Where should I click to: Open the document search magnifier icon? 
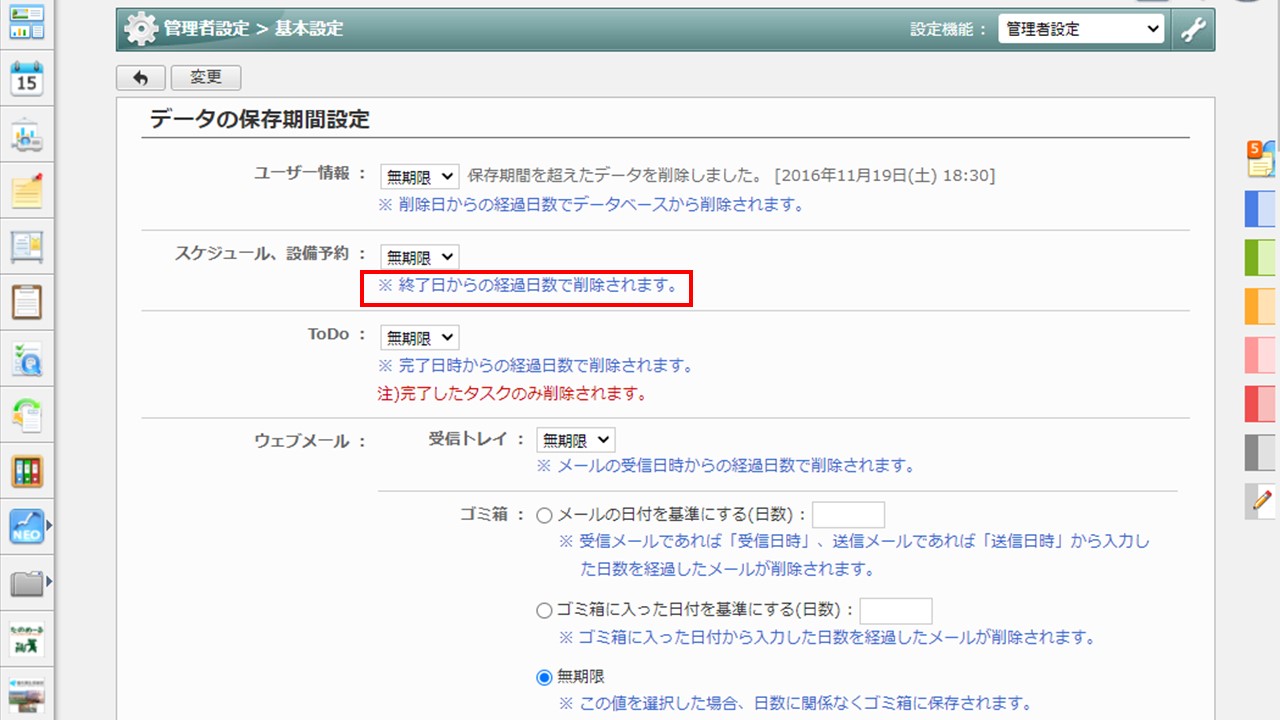(27, 358)
